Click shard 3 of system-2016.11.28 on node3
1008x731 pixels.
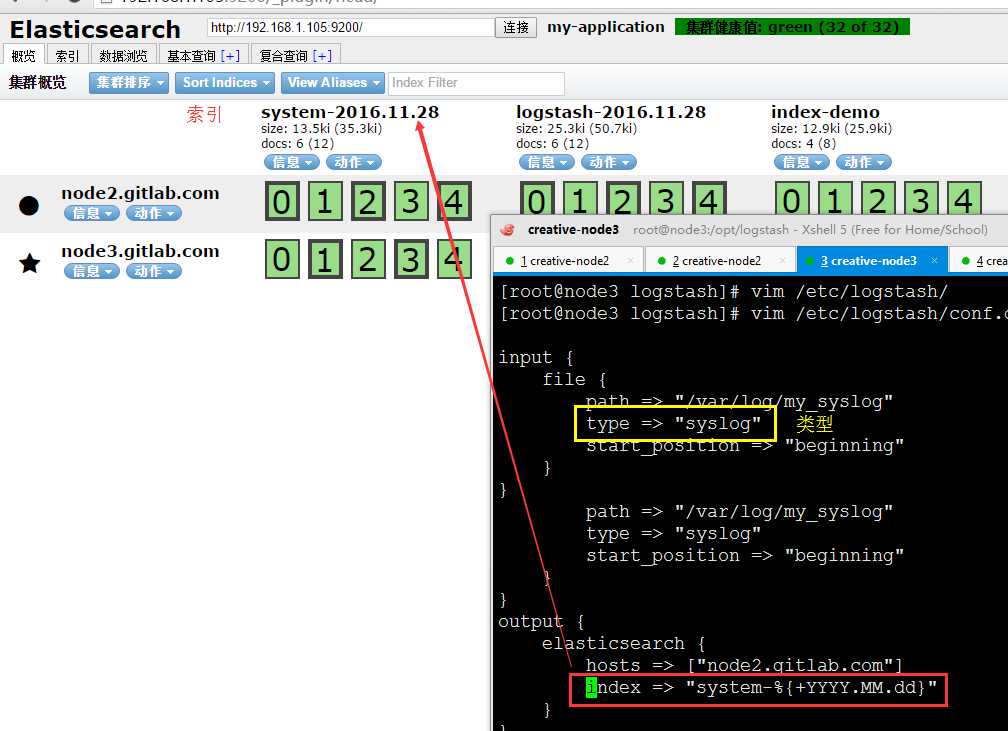click(411, 259)
